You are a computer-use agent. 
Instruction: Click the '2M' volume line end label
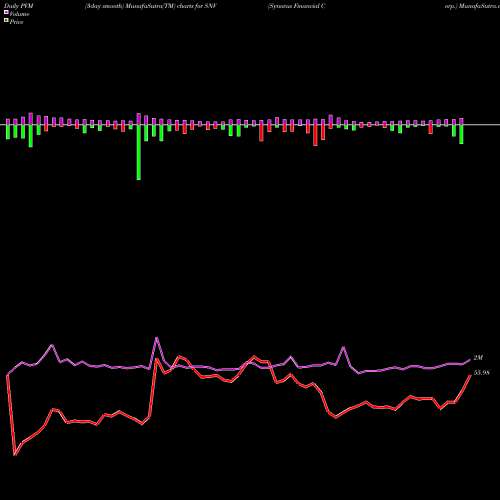click(478, 358)
